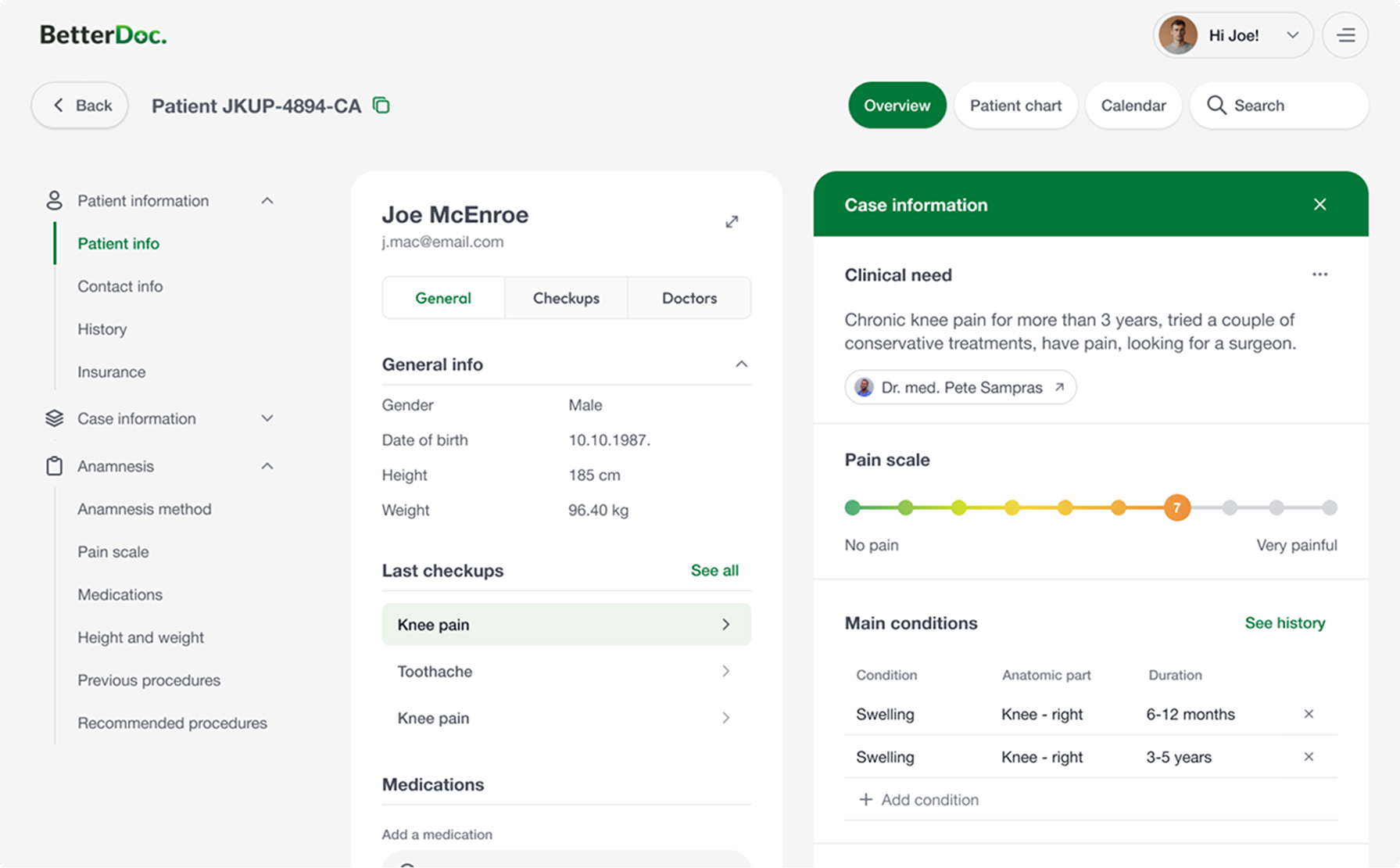Click the Search field in the header

click(x=1279, y=106)
